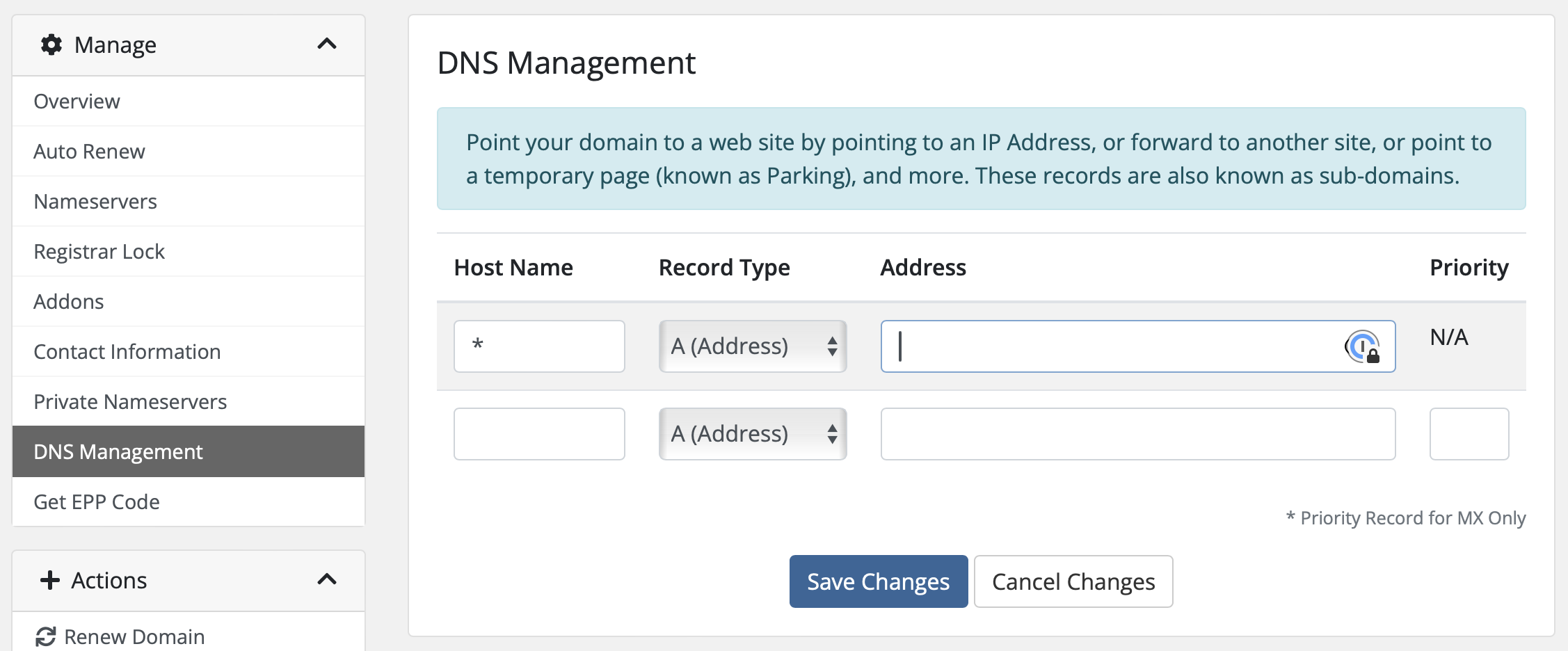Select Registrar Lock in sidebar
This screenshot has height=651, width=1568.
click(x=189, y=252)
